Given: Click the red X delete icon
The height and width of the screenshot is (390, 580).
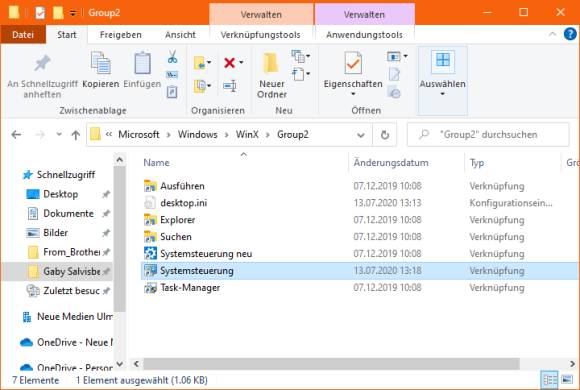Looking at the screenshot, I should [x=230, y=62].
